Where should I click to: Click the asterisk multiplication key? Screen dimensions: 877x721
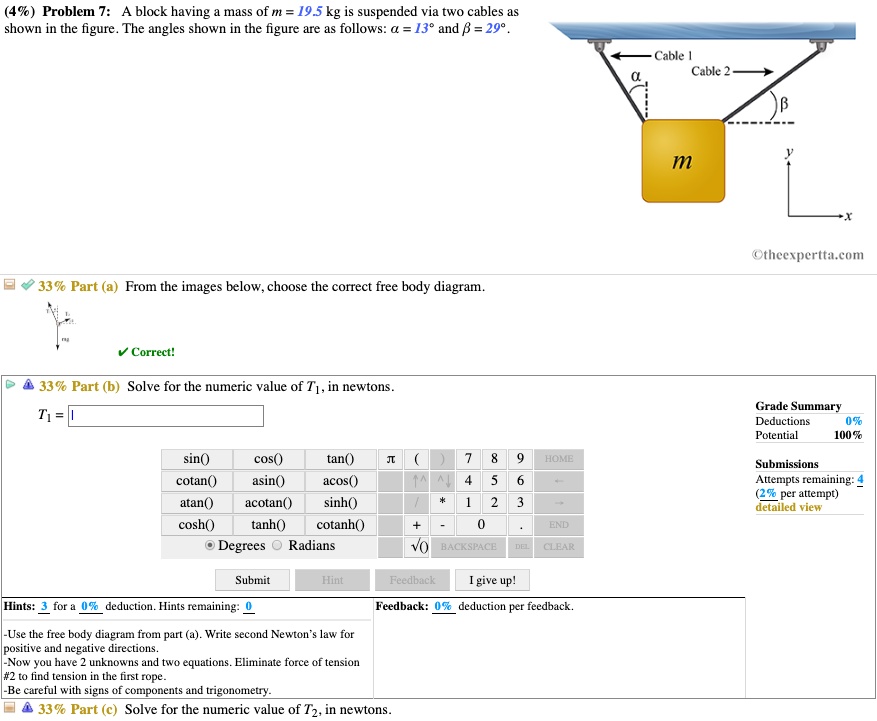(441, 502)
